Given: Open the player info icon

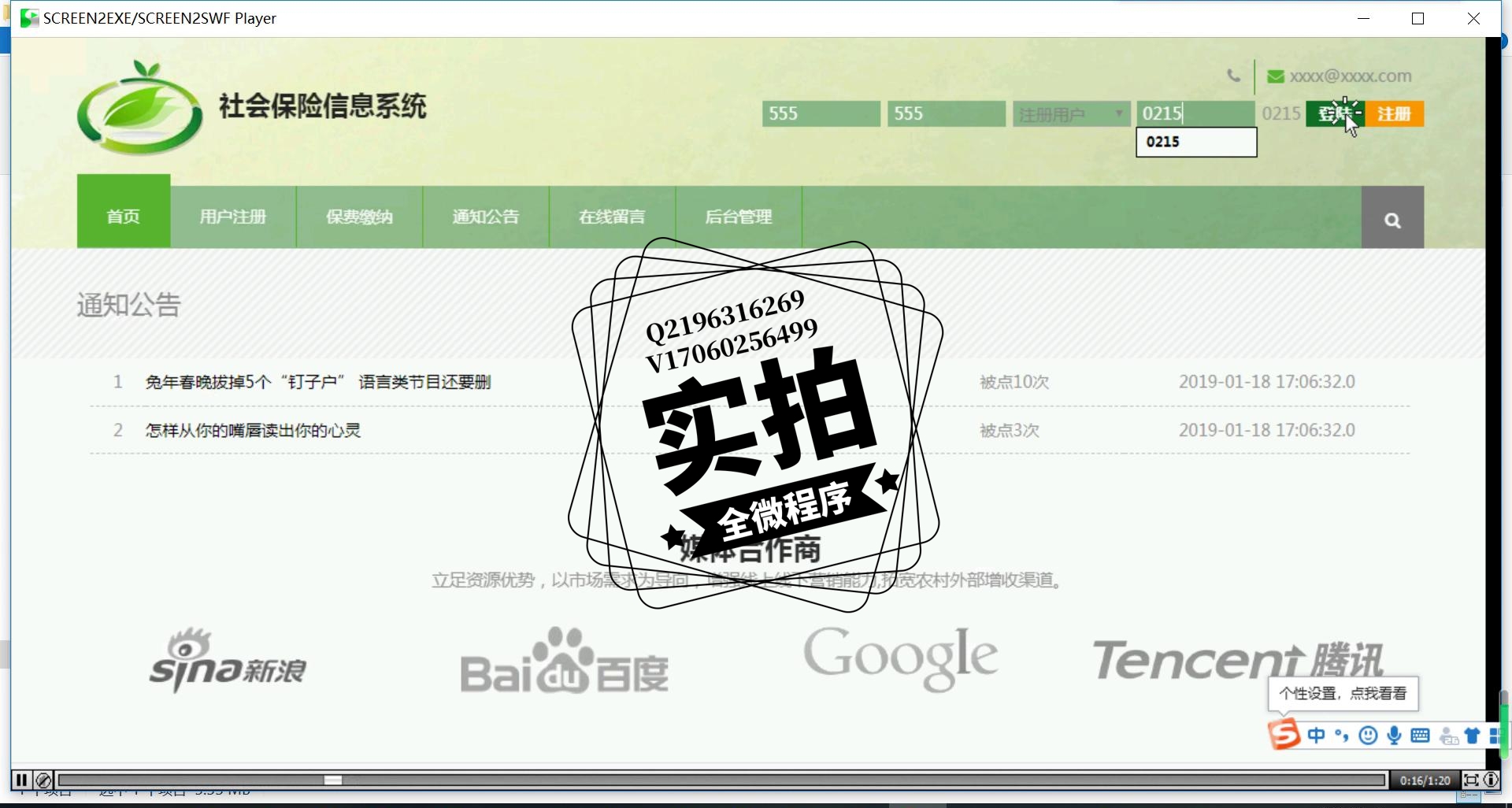Looking at the screenshot, I should (1492, 780).
